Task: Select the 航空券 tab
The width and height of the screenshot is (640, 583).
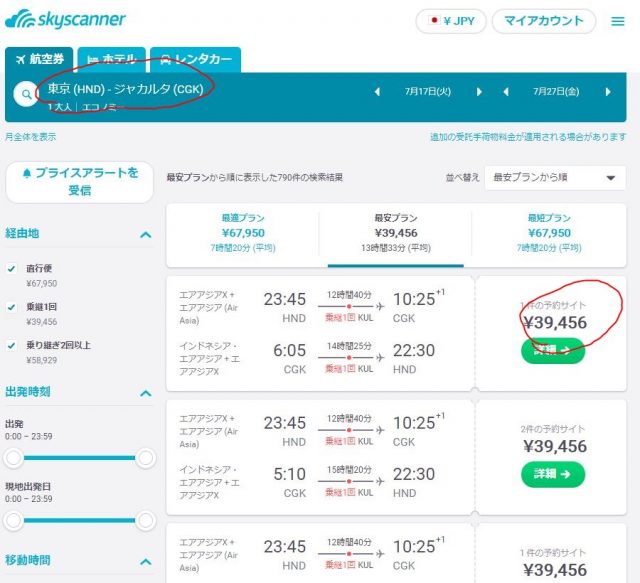Action: (x=39, y=60)
